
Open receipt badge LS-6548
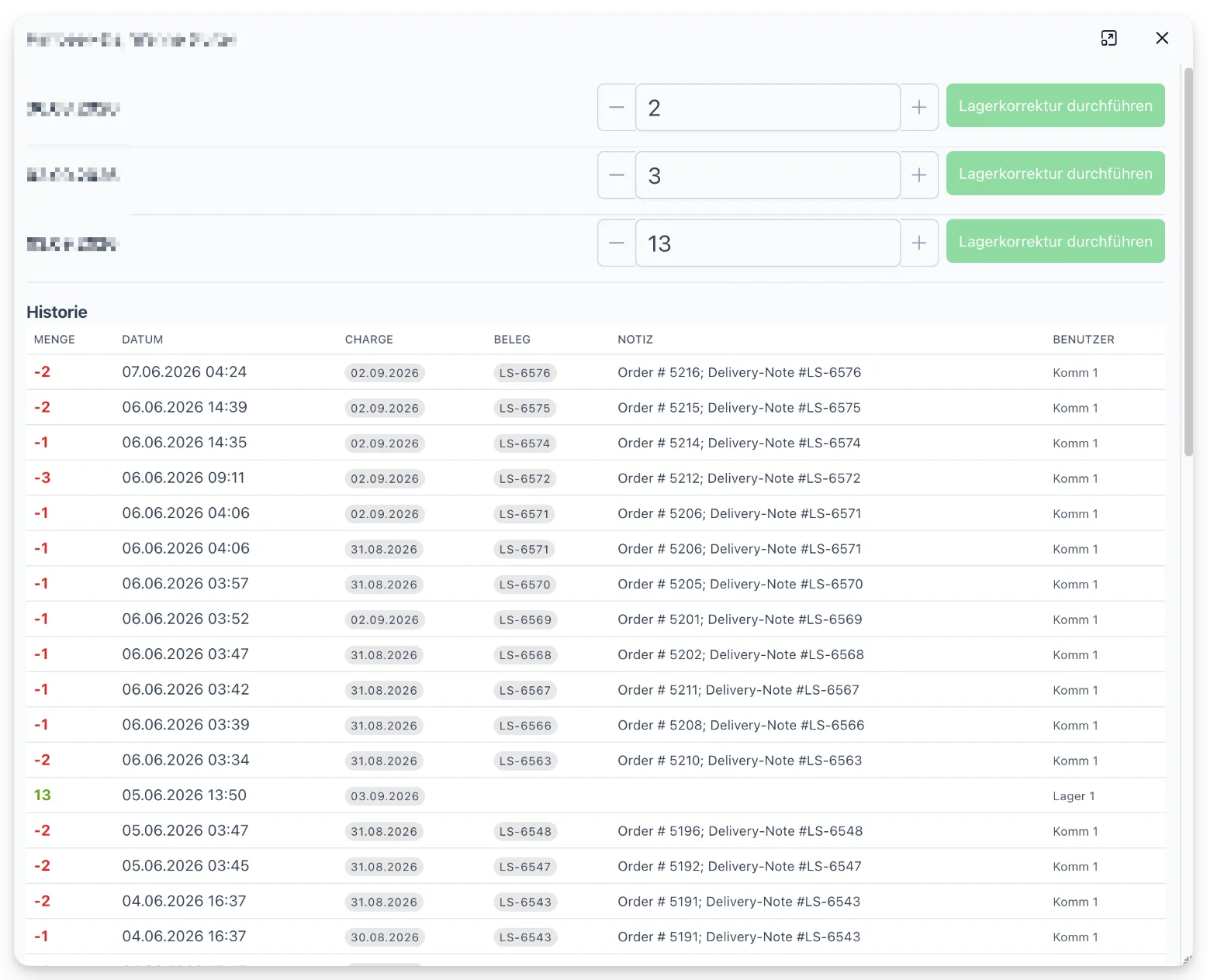525,832
